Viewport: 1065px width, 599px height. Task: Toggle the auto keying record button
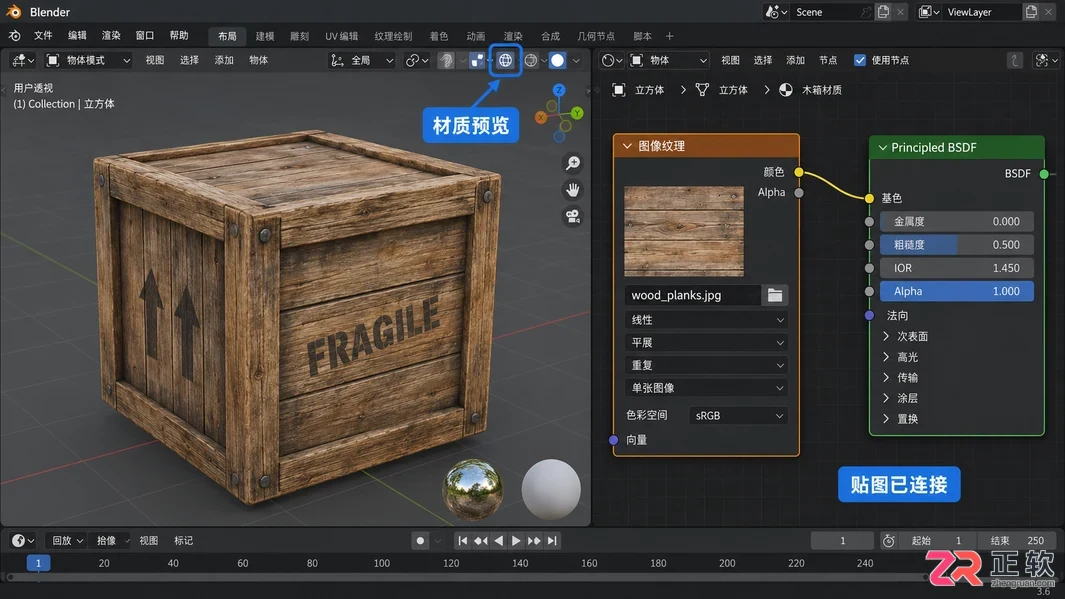click(420, 541)
